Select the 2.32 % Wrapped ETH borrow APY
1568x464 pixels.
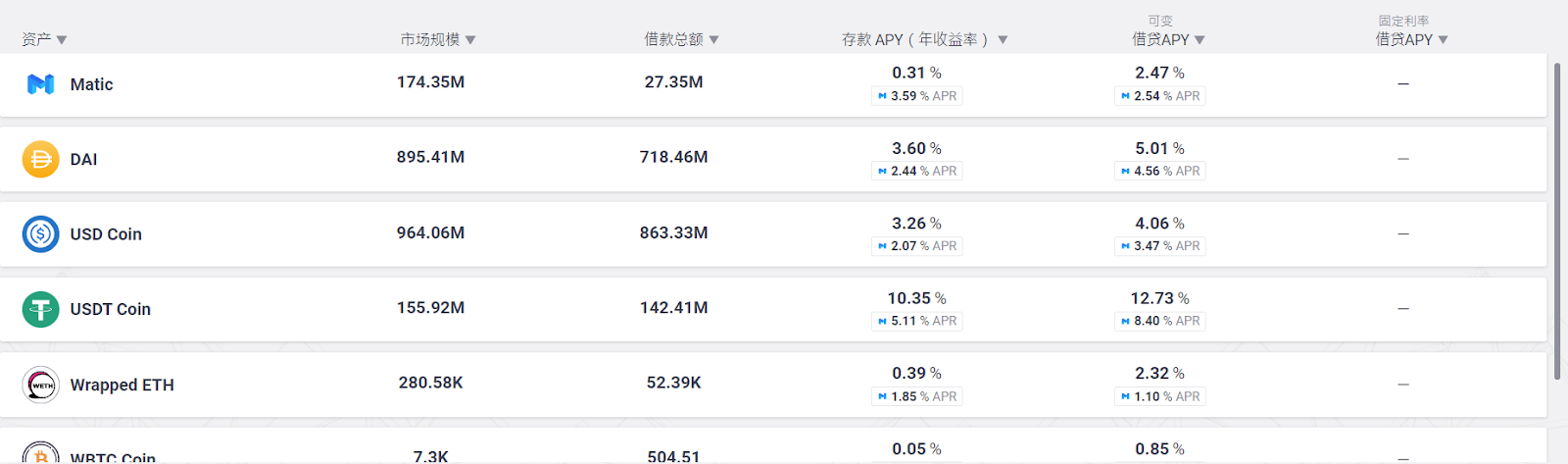click(1160, 374)
